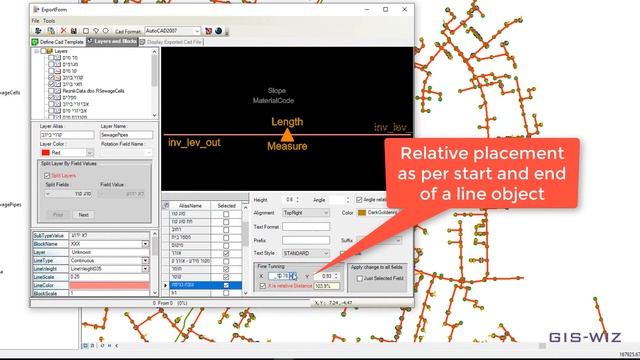Switch to Display Exported Cad File tab
Screen dimensions: 640x360
click(171, 42)
